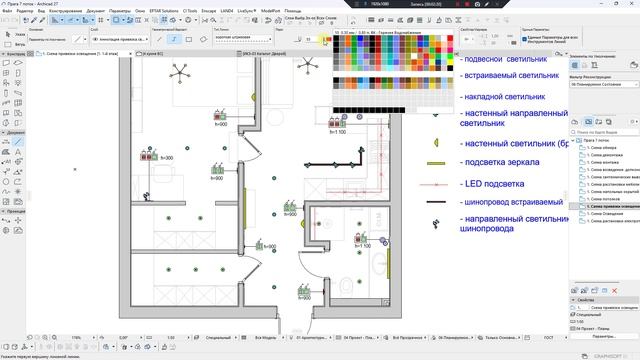Select the Beam tool icon
The image size is (640, 360).
pos(18,93)
